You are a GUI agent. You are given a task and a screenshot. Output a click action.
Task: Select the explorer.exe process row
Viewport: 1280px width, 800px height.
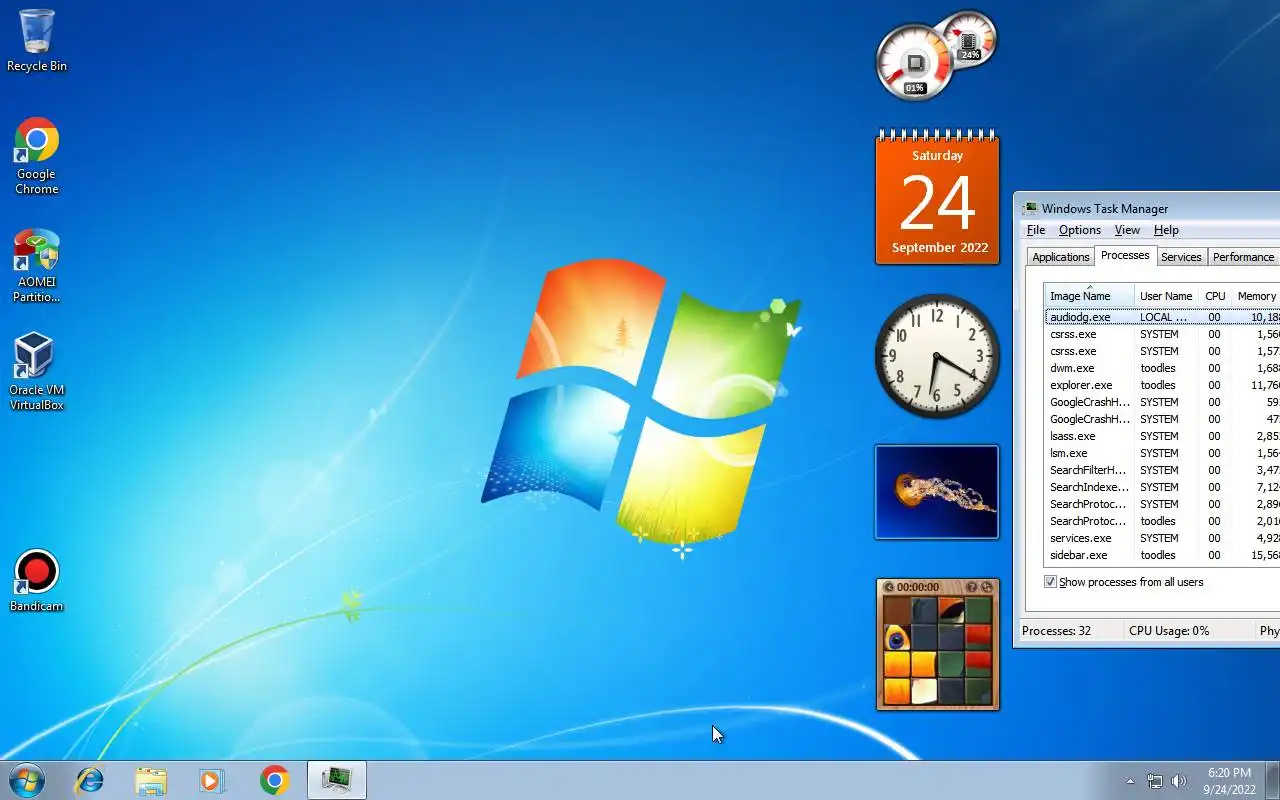tap(1162, 385)
